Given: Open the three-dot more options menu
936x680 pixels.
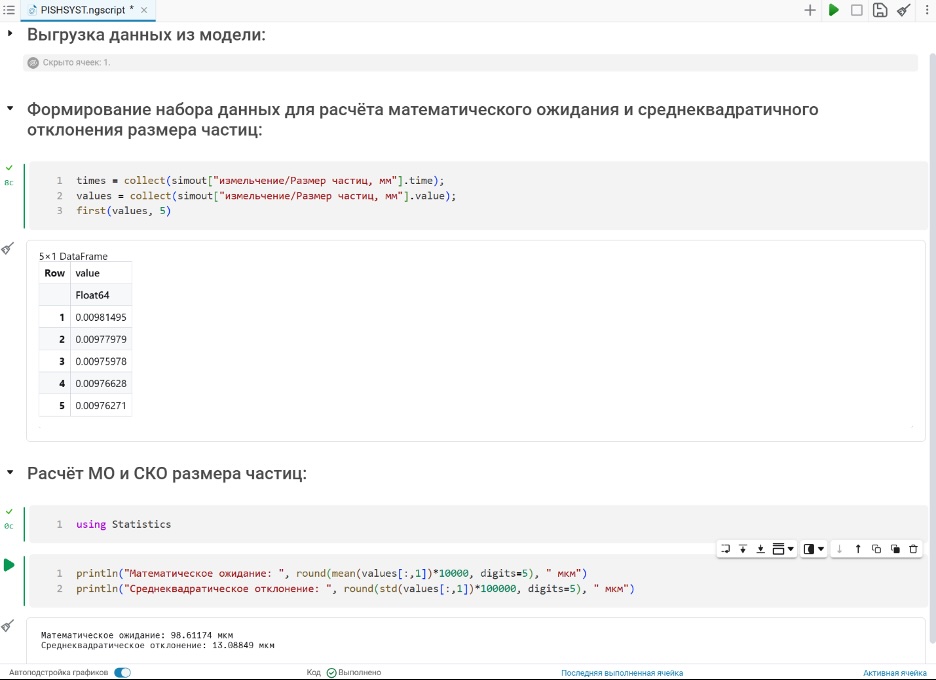Looking at the screenshot, I should point(925,10).
